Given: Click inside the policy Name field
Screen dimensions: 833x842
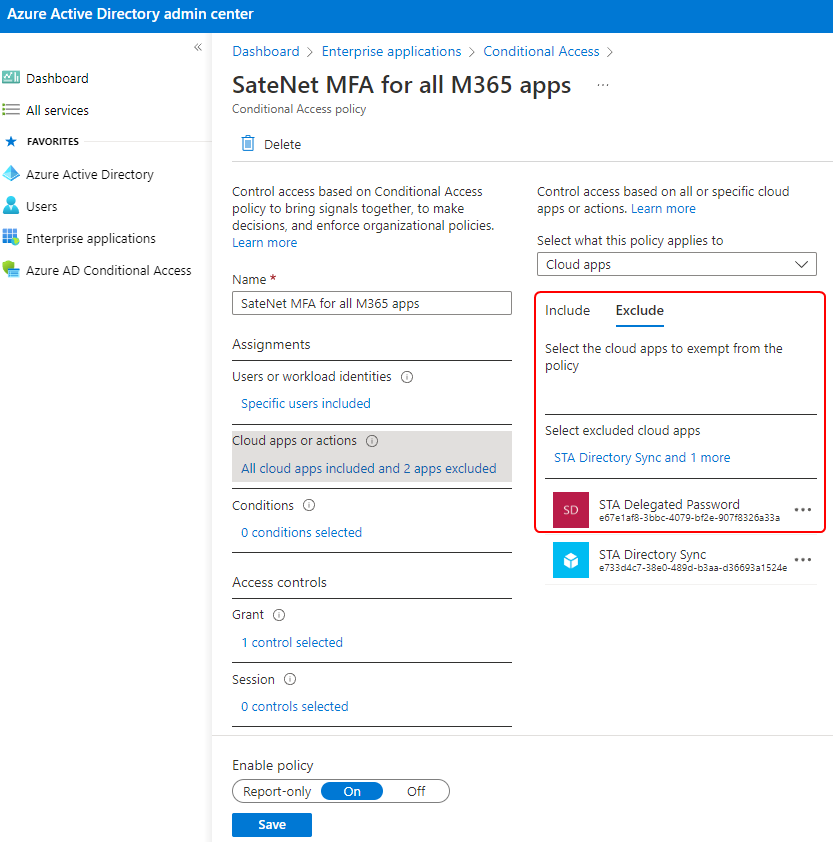Looking at the screenshot, I should pyautogui.click(x=371, y=303).
